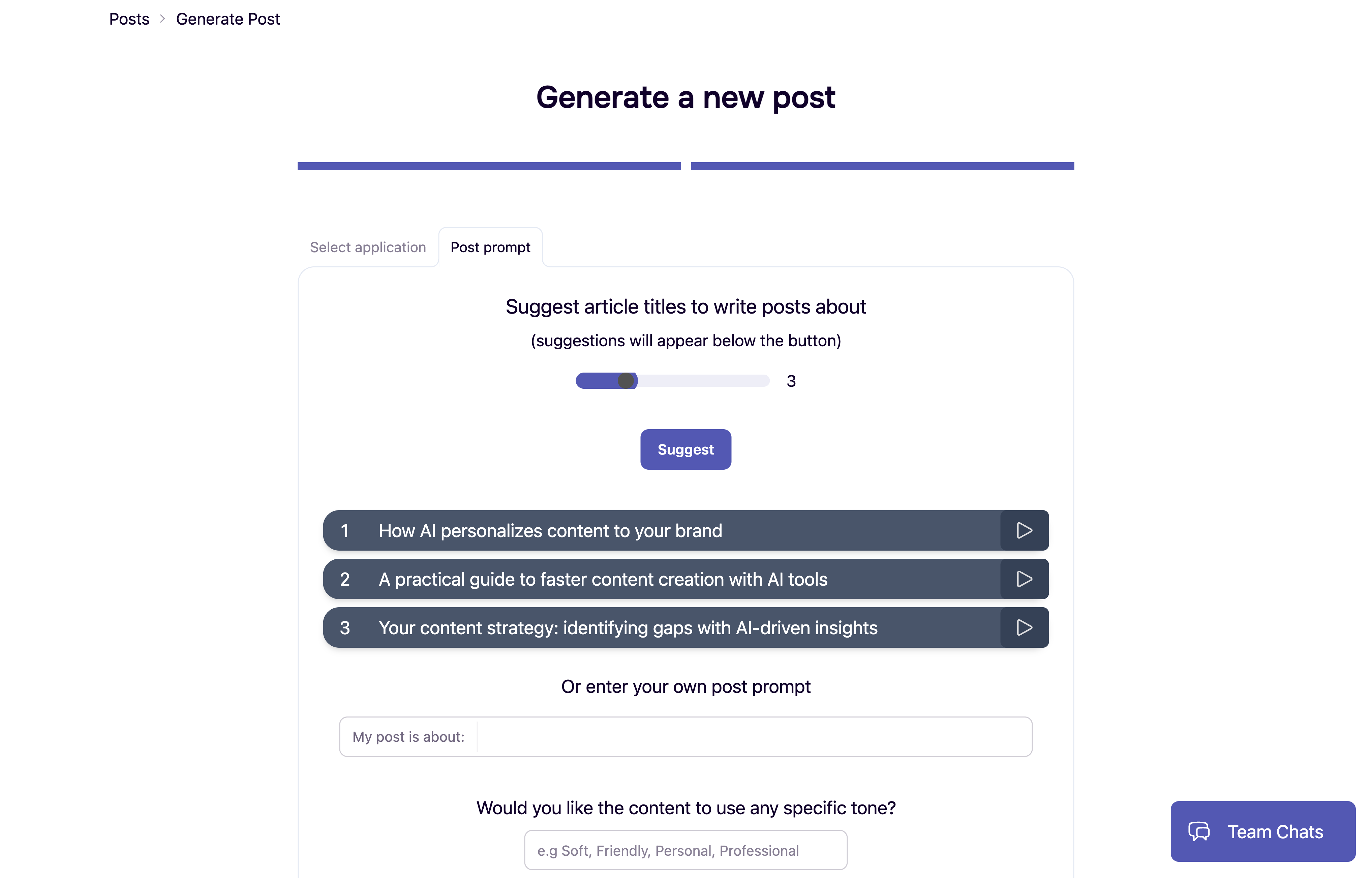Click the faster content creation suggestion row
Viewport: 1372px width, 878px height.
click(x=627, y=579)
